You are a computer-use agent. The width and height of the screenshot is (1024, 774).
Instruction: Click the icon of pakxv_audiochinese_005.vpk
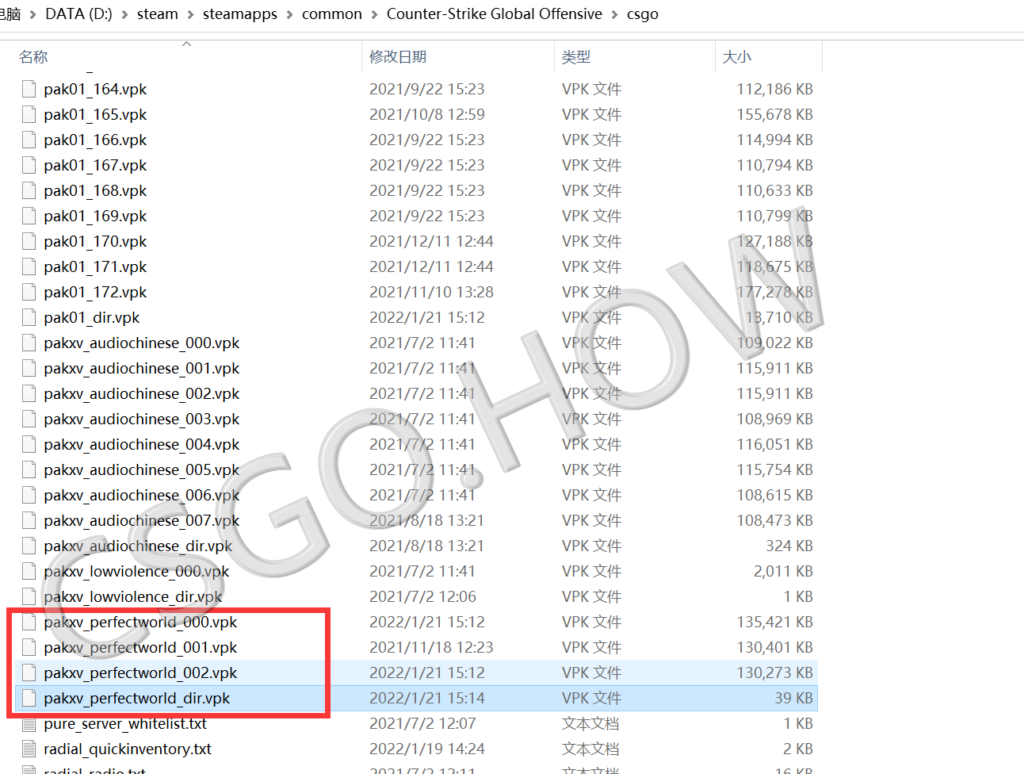pyautogui.click(x=29, y=470)
